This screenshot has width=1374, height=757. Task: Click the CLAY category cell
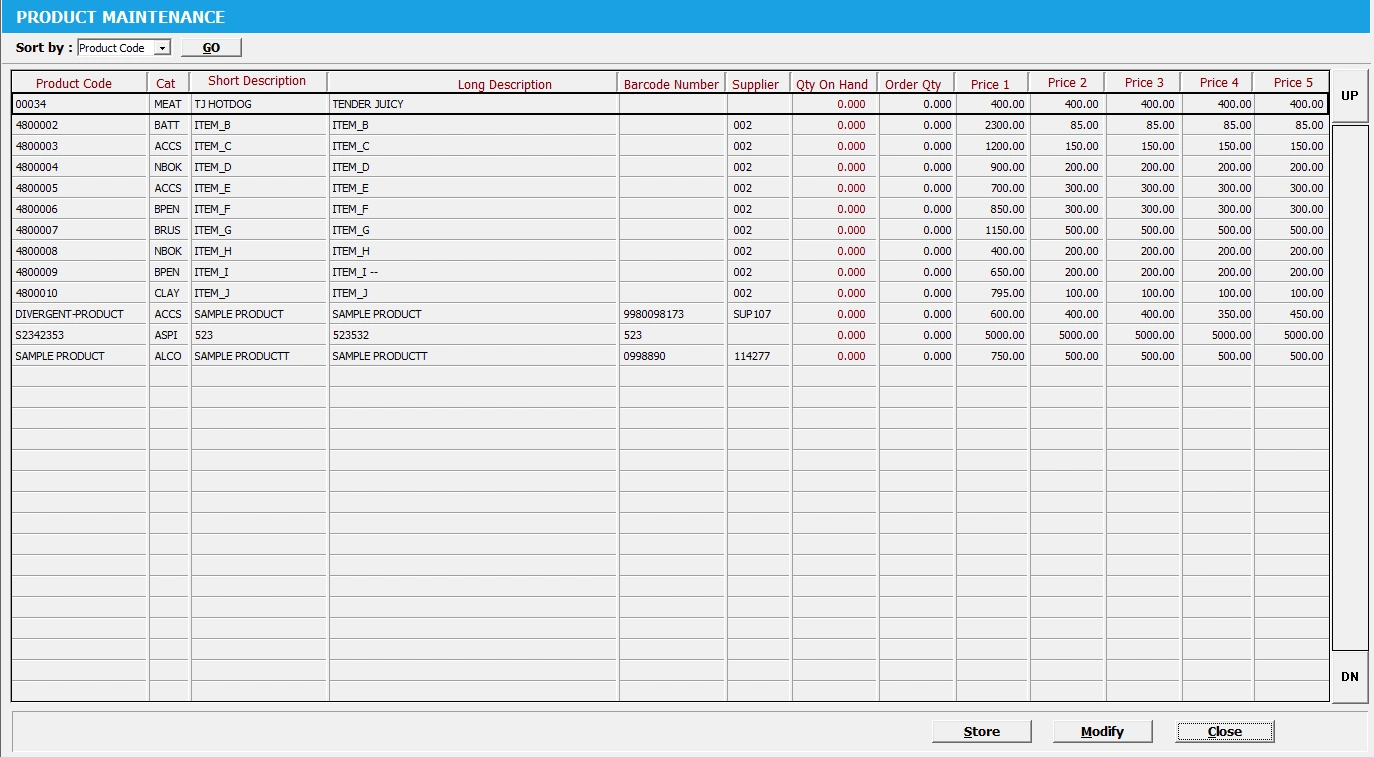(169, 293)
